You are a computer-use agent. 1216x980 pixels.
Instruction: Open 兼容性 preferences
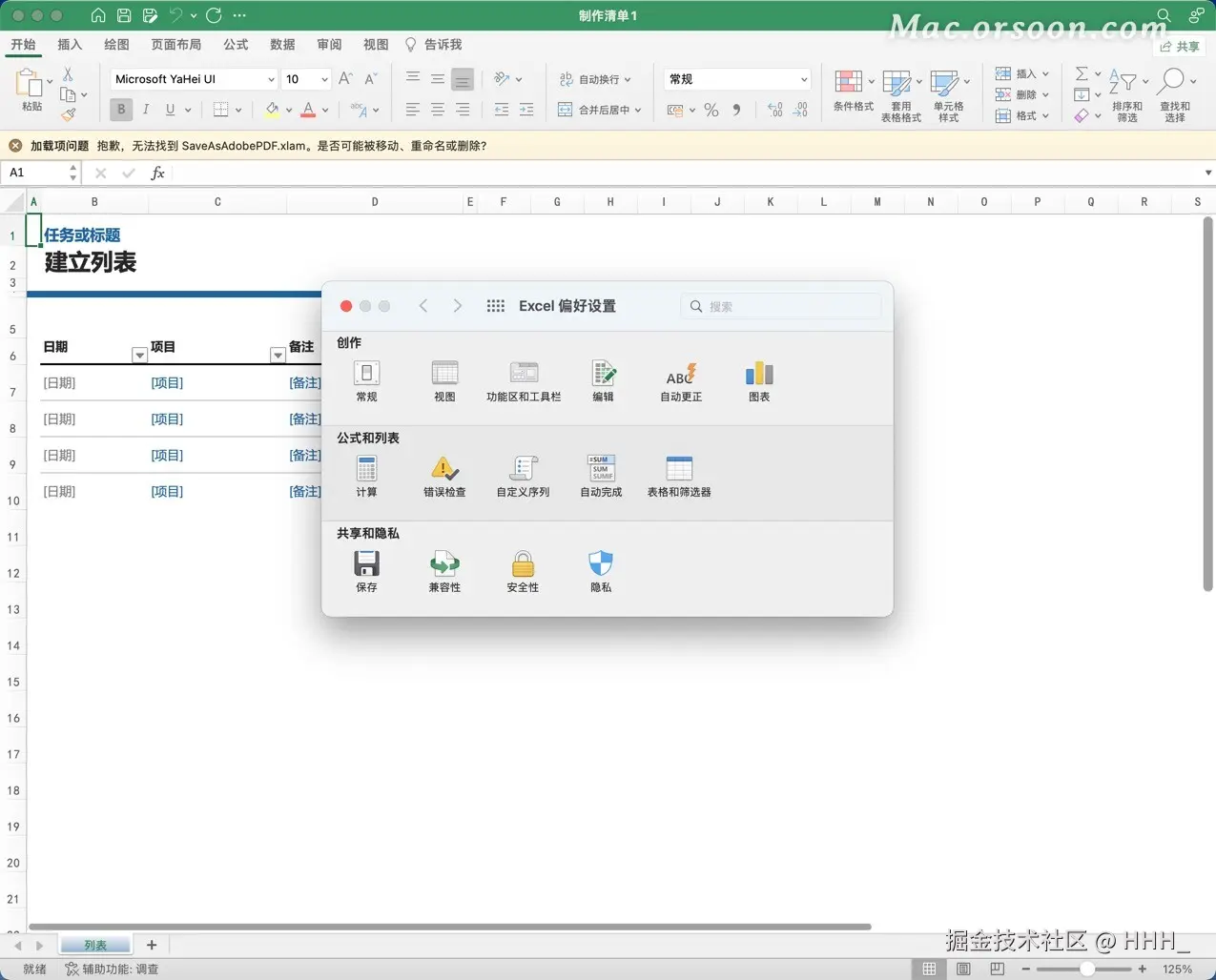click(444, 571)
